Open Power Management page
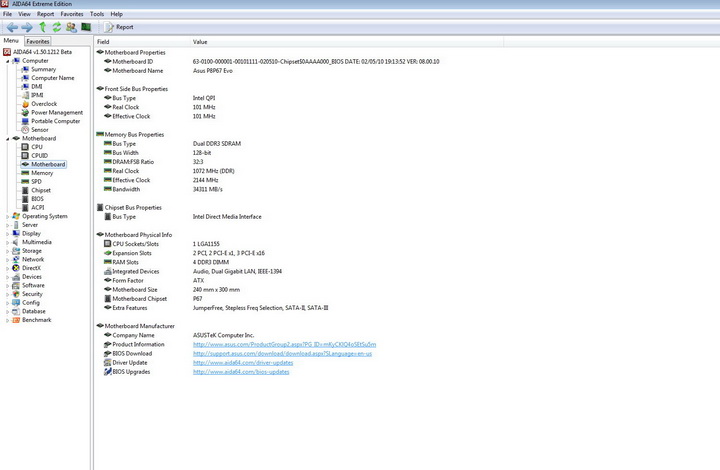Image resolution: width=720 pixels, height=470 pixels. (57, 112)
